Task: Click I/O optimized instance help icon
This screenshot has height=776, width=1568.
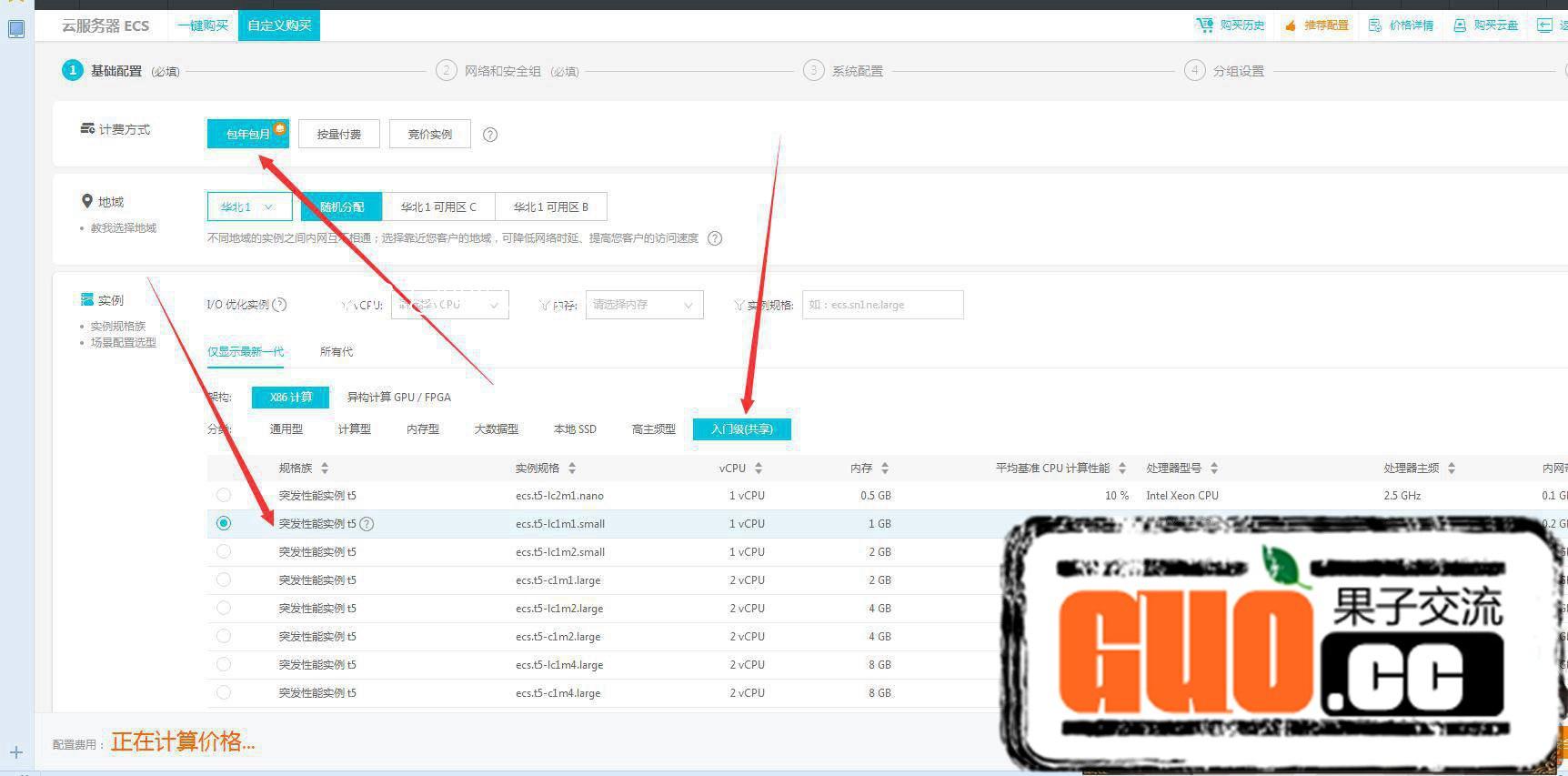Action: point(280,305)
